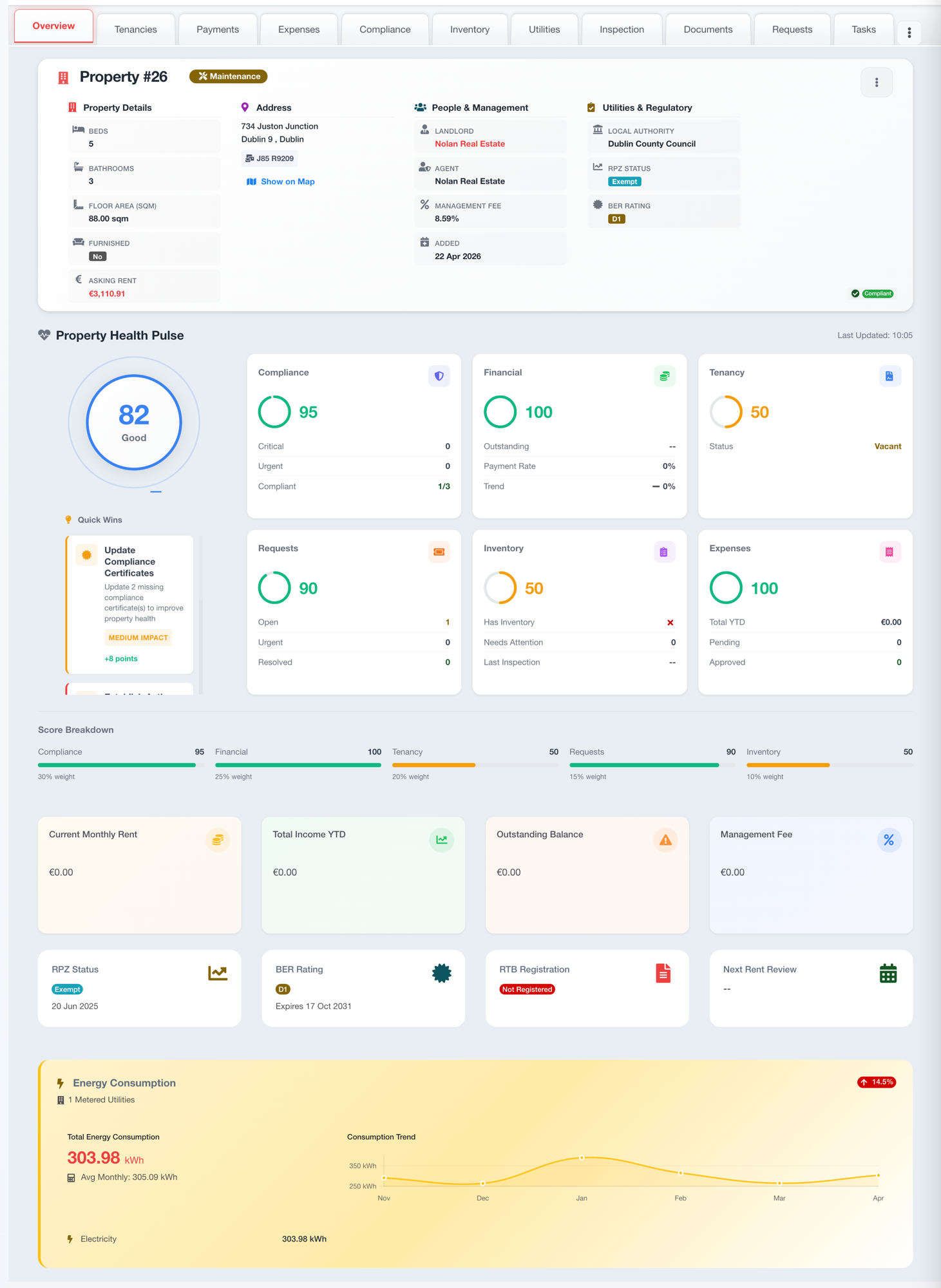Open the Update Compliance Certificates quick win

[129, 603]
